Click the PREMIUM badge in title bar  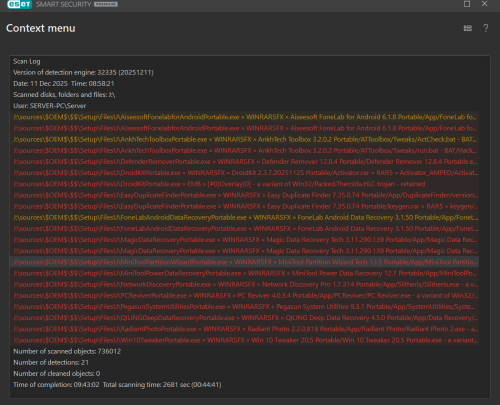106,5
